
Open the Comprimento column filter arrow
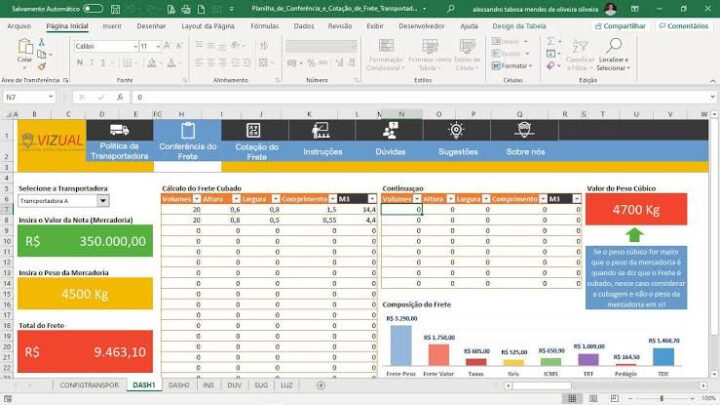click(x=331, y=199)
